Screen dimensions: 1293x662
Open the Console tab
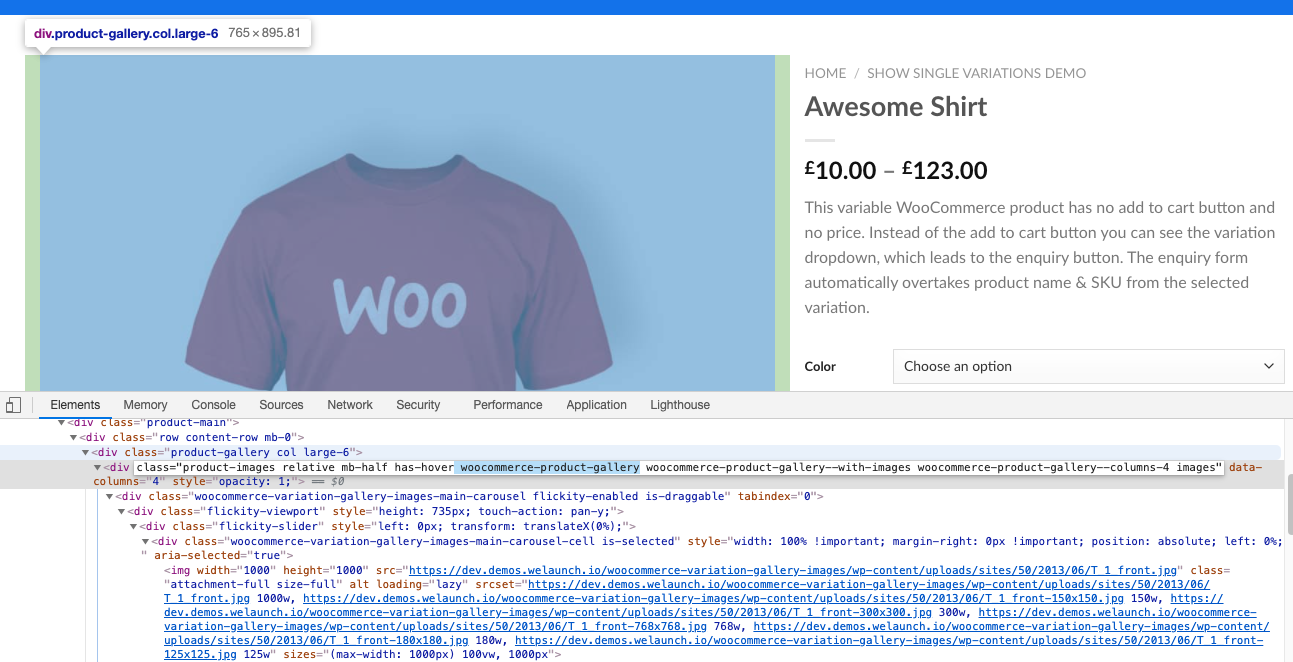point(213,405)
